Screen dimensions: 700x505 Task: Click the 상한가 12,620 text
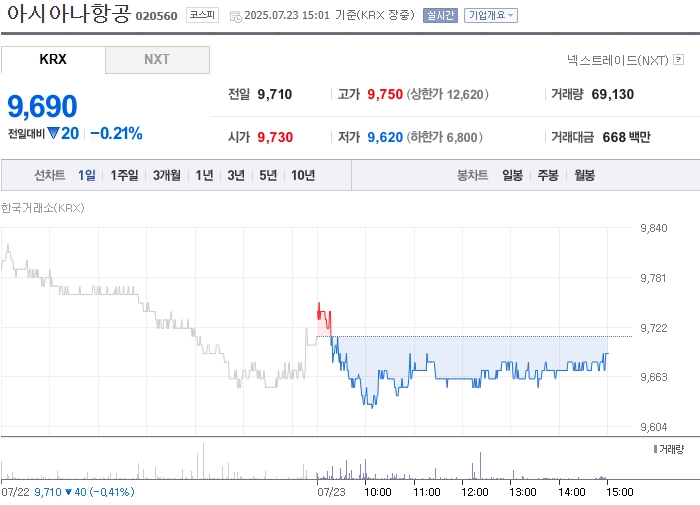click(447, 94)
